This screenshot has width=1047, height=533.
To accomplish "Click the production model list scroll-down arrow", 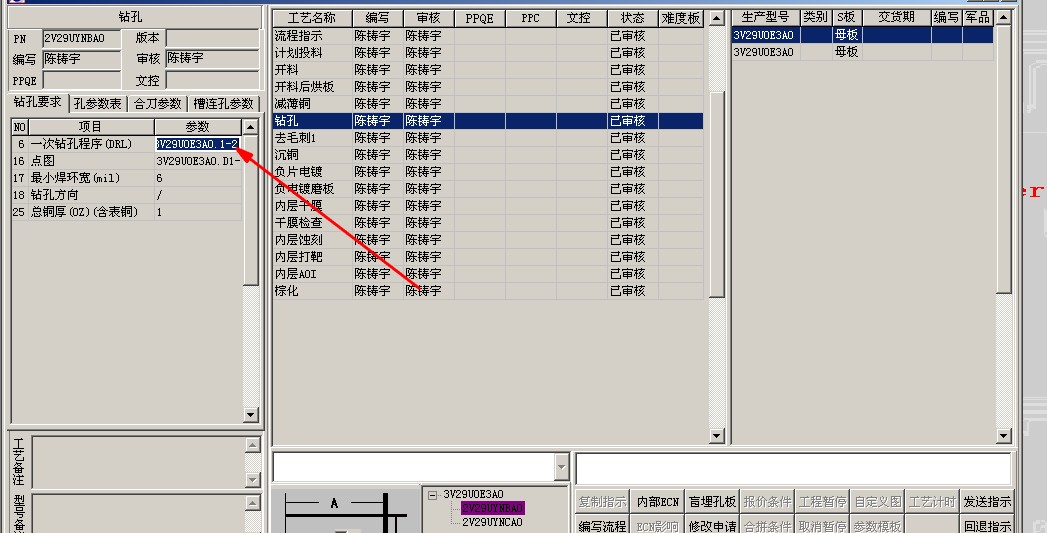I will click(1004, 436).
